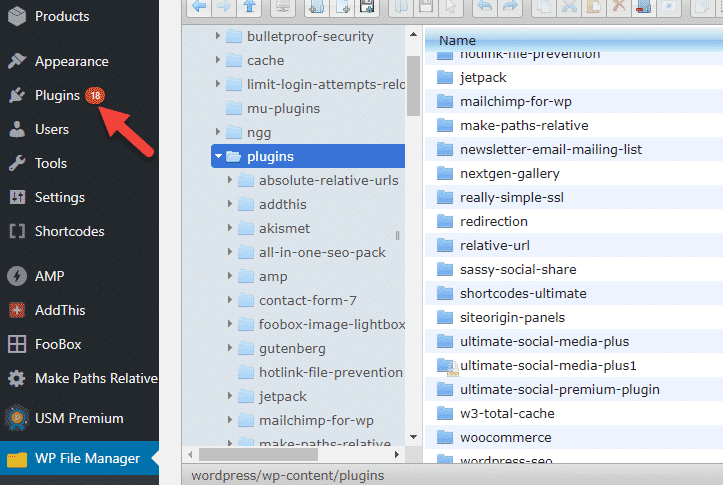The width and height of the screenshot is (723, 485).
Task: Expand the ngg folder in tree
Action: coord(218,131)
